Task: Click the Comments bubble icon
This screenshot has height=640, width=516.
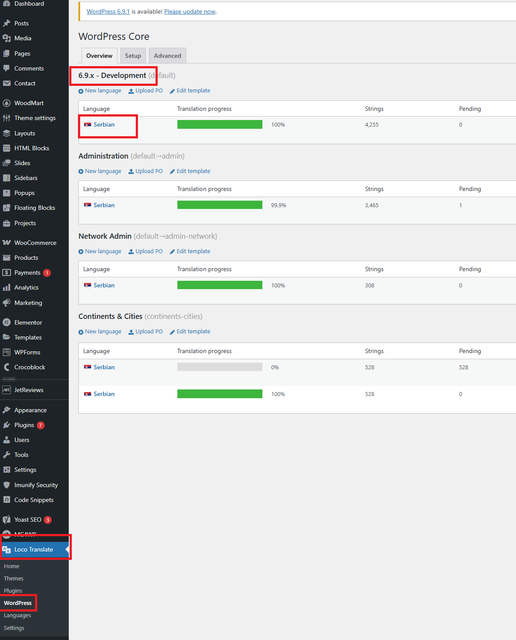Action: click(x=7, y=68)
